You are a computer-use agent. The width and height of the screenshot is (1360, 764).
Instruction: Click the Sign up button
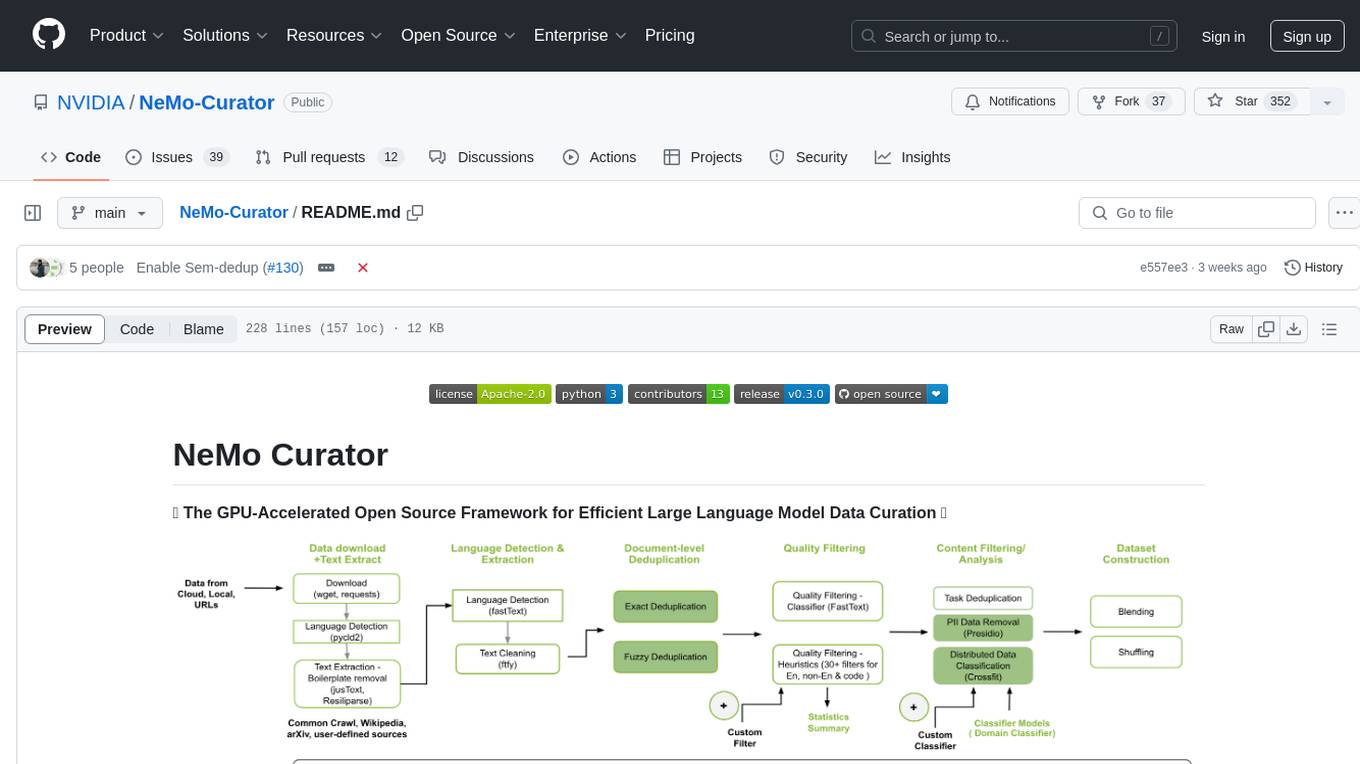coord(1307,36)
